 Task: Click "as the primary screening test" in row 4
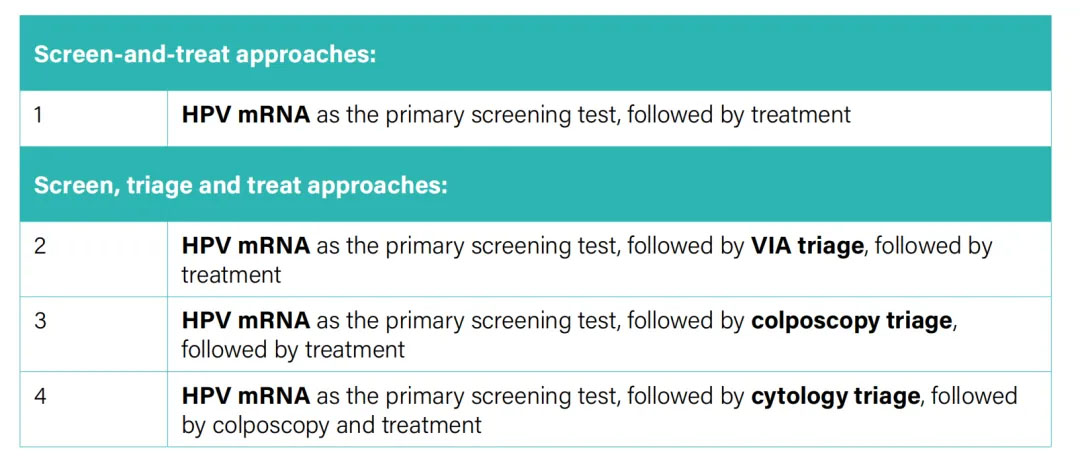pos(465,397)
